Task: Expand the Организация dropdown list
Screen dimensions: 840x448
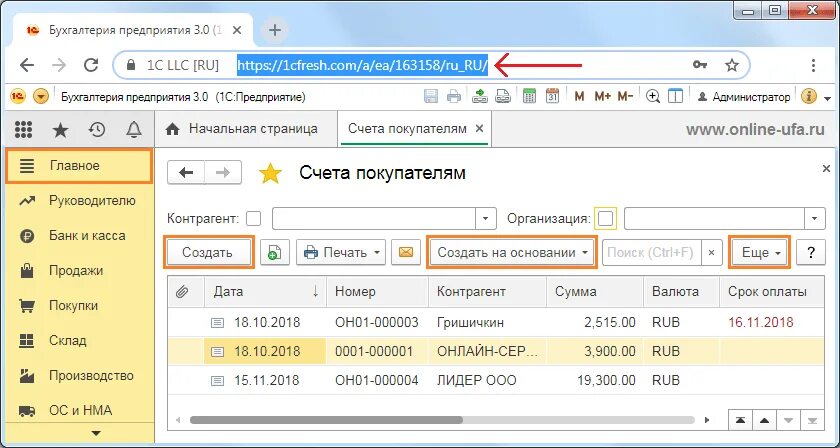Action: click(814, 219)
